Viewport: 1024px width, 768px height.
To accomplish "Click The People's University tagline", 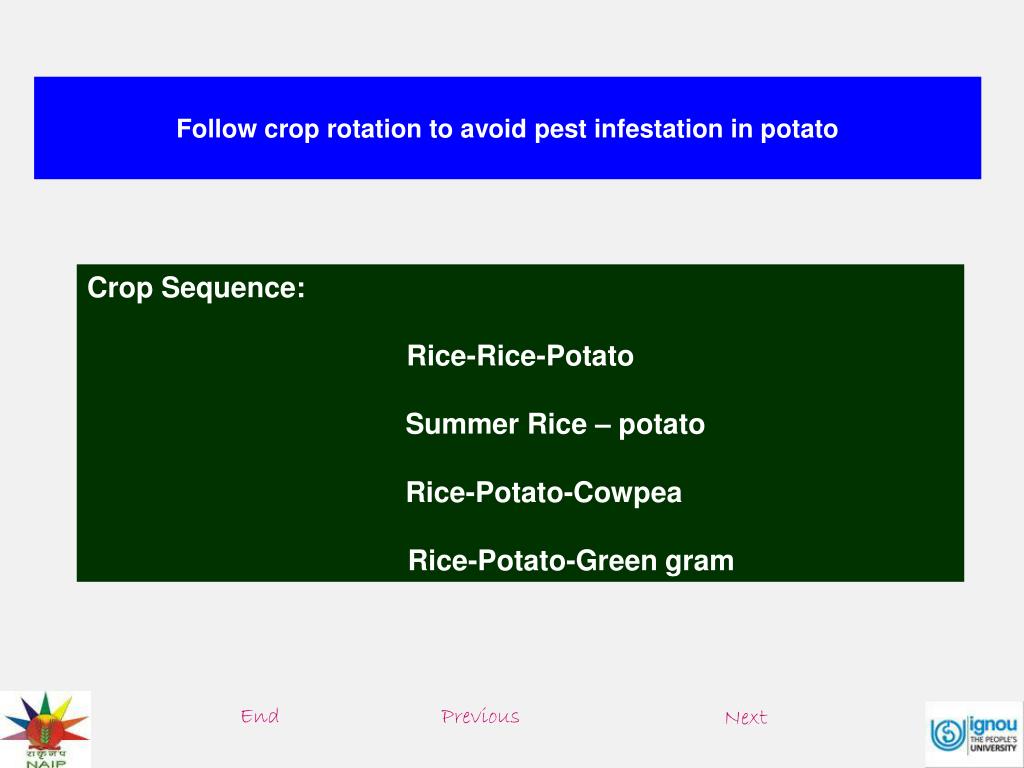I will click(x=993, y=744).
